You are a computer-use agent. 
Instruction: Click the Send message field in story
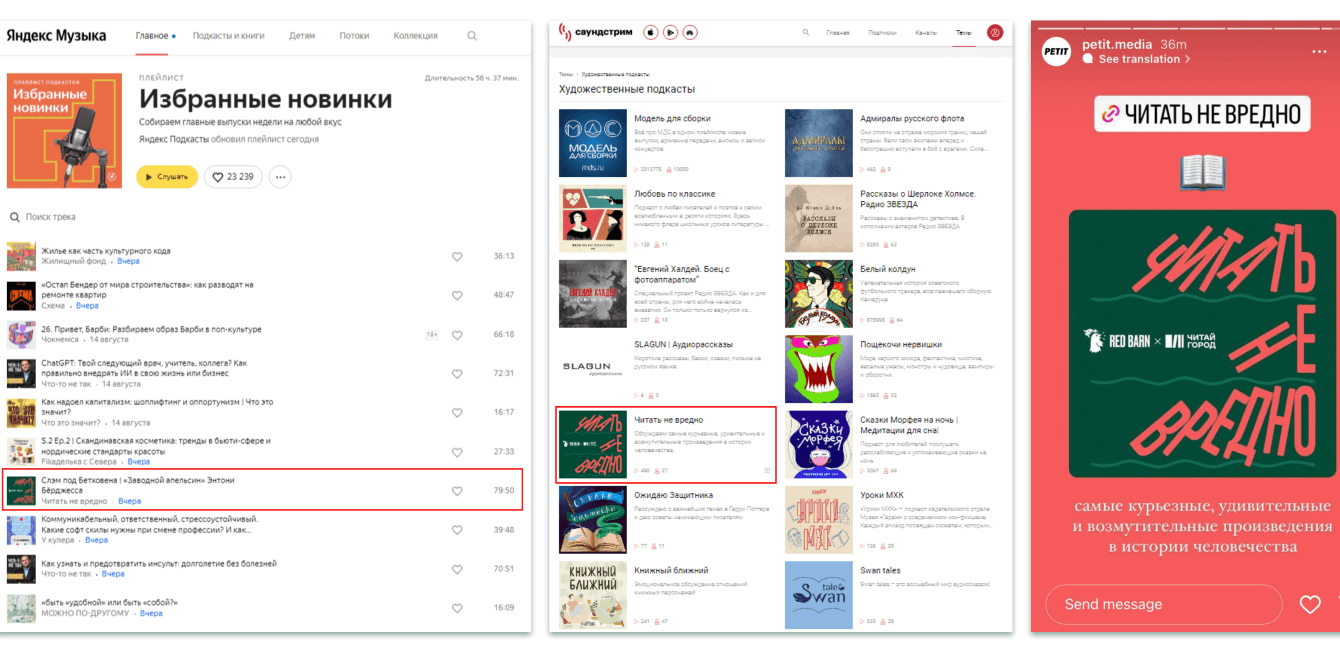tap(1163, 604)
